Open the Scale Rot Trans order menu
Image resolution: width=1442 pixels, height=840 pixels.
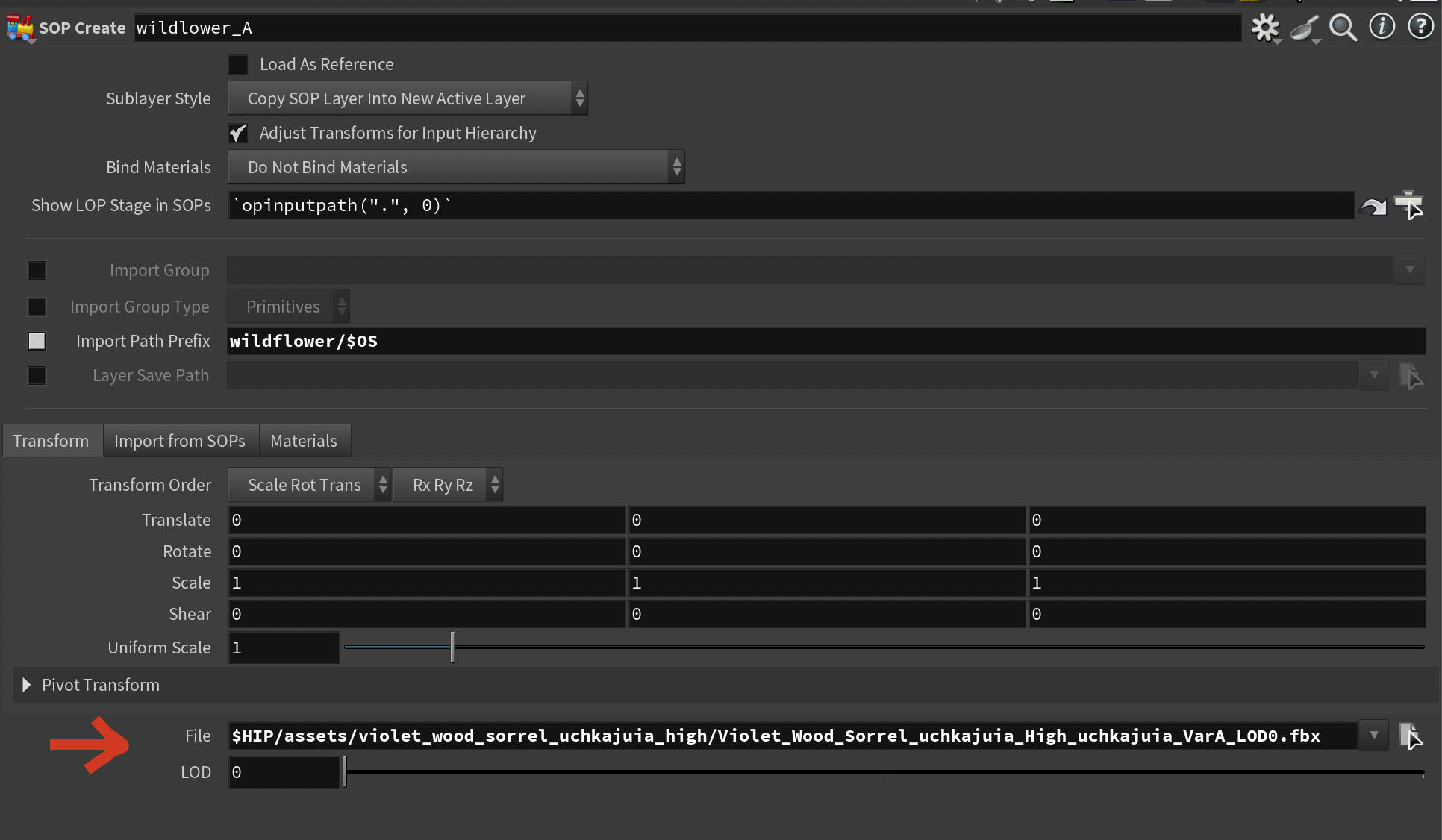[x=309, y=485]
